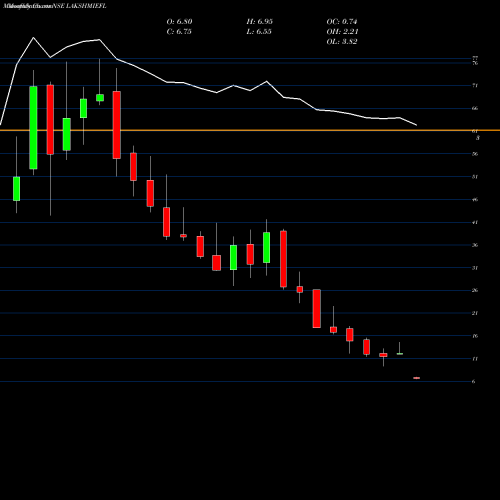Click the '16' price axis label
This screenshot has width=500, height=500.
(x=475, y=336)
